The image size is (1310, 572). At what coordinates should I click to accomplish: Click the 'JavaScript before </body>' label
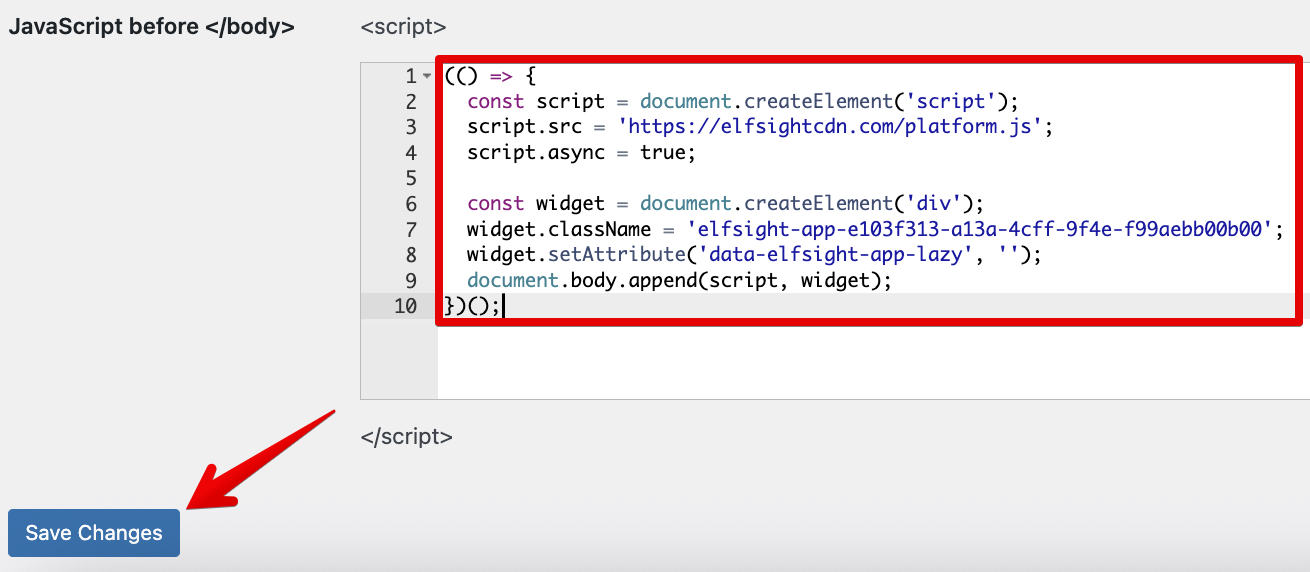pyautogui.click(x=151, y=27)
